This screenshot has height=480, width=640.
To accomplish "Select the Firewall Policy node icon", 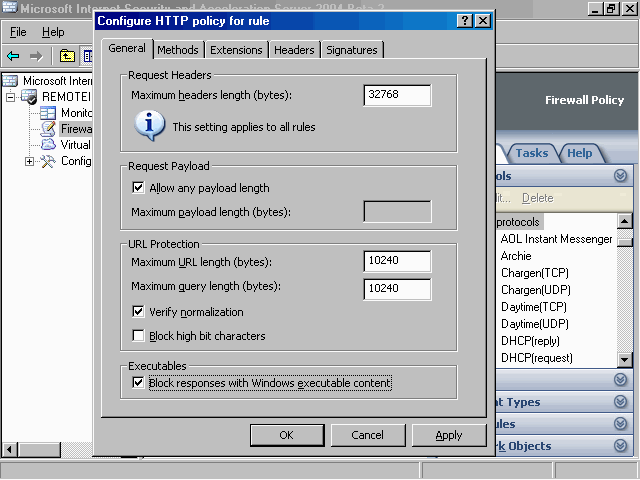I will click(x=48, y=129).
